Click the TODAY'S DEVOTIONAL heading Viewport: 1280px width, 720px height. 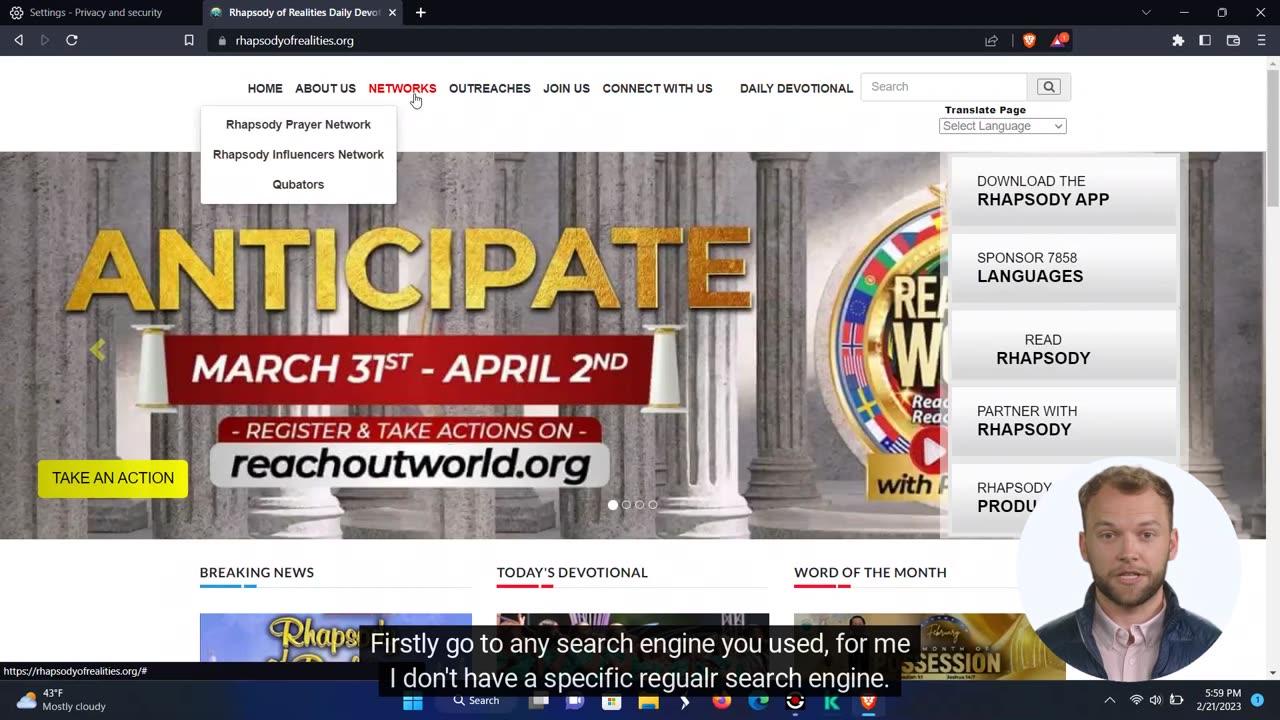tap(572, 572)
